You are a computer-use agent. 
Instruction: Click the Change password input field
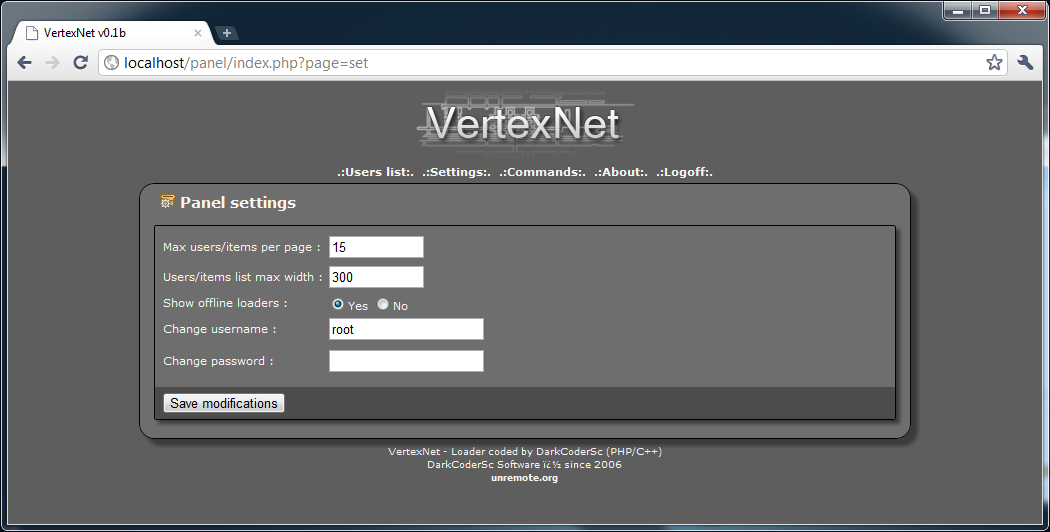pos(406,361)
